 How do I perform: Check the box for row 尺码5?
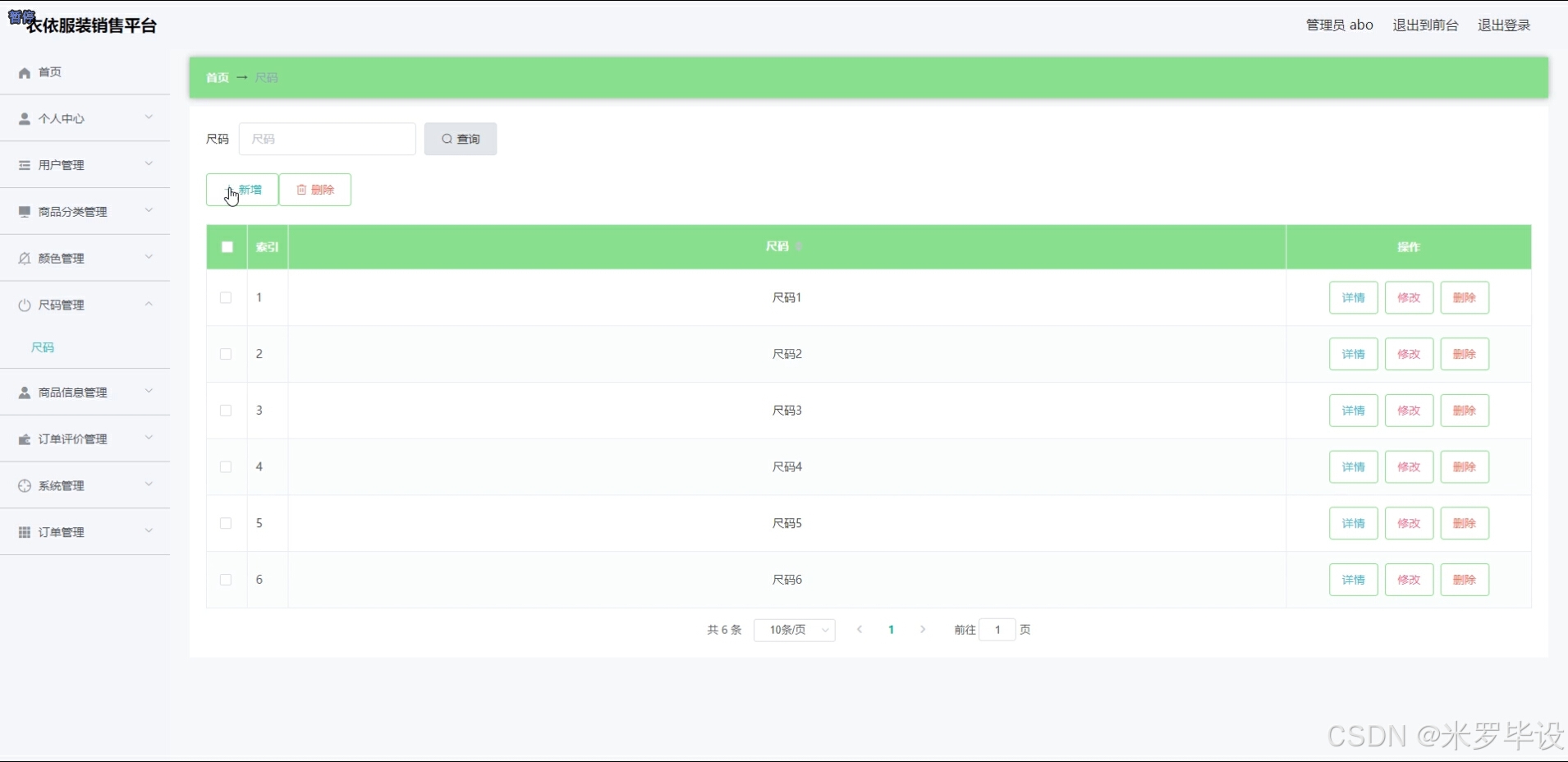point(226,523)
